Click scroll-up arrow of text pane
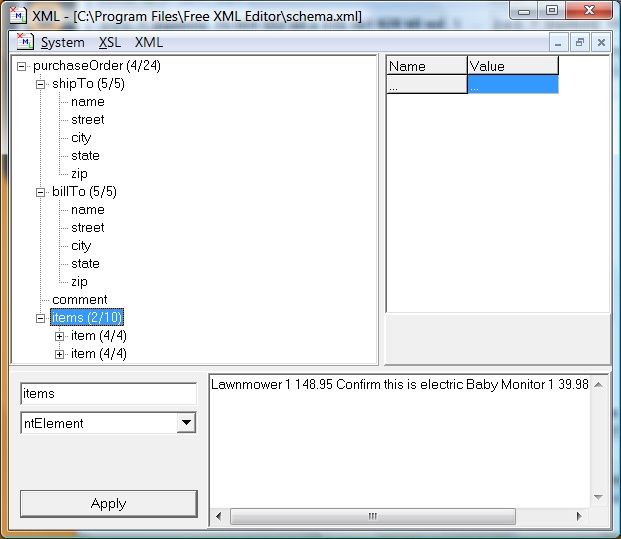Viewport: 621px width, 539px height. pos(598,385)
